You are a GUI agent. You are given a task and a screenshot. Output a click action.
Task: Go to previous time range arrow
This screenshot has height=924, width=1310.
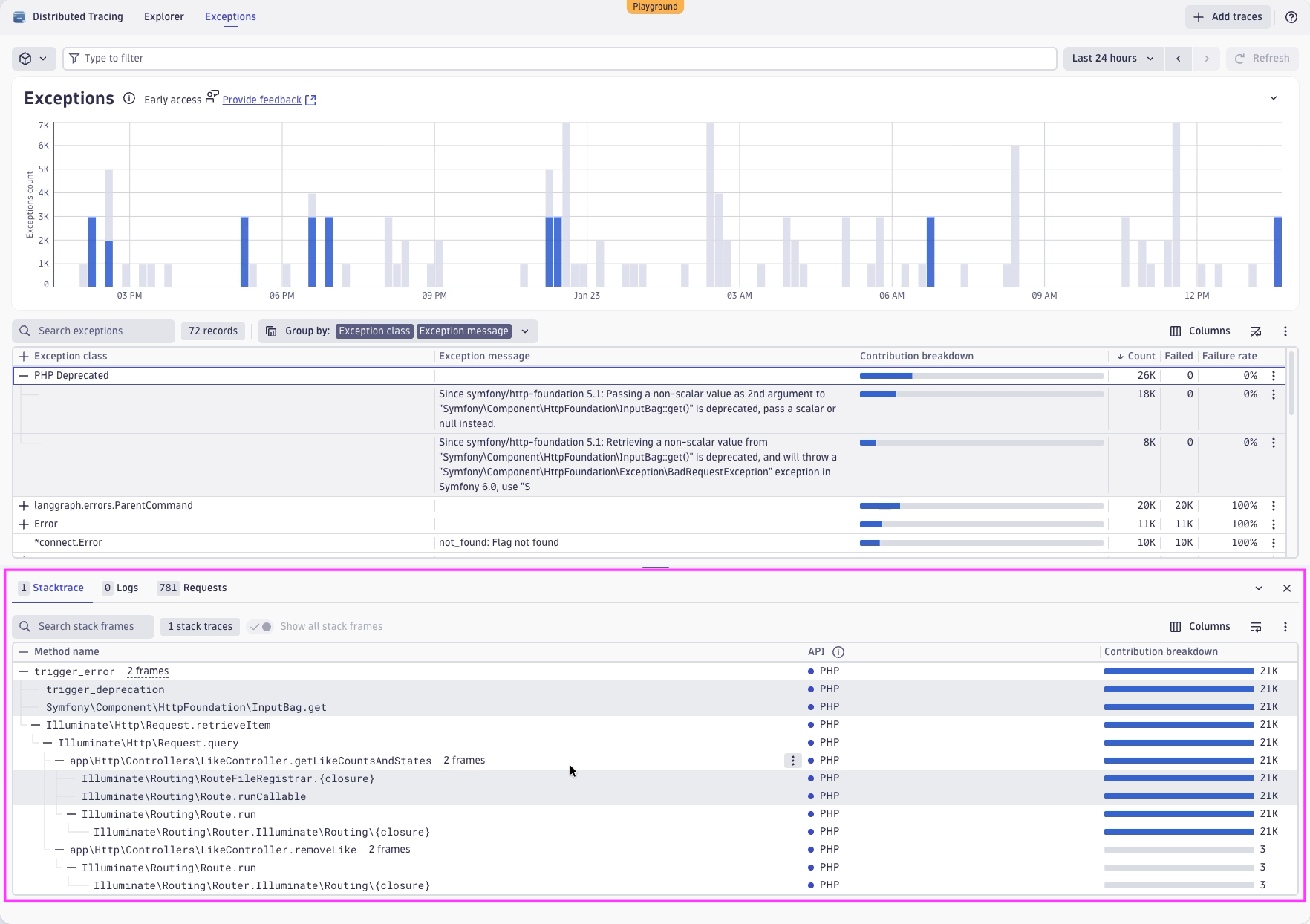pos(1178,59)
